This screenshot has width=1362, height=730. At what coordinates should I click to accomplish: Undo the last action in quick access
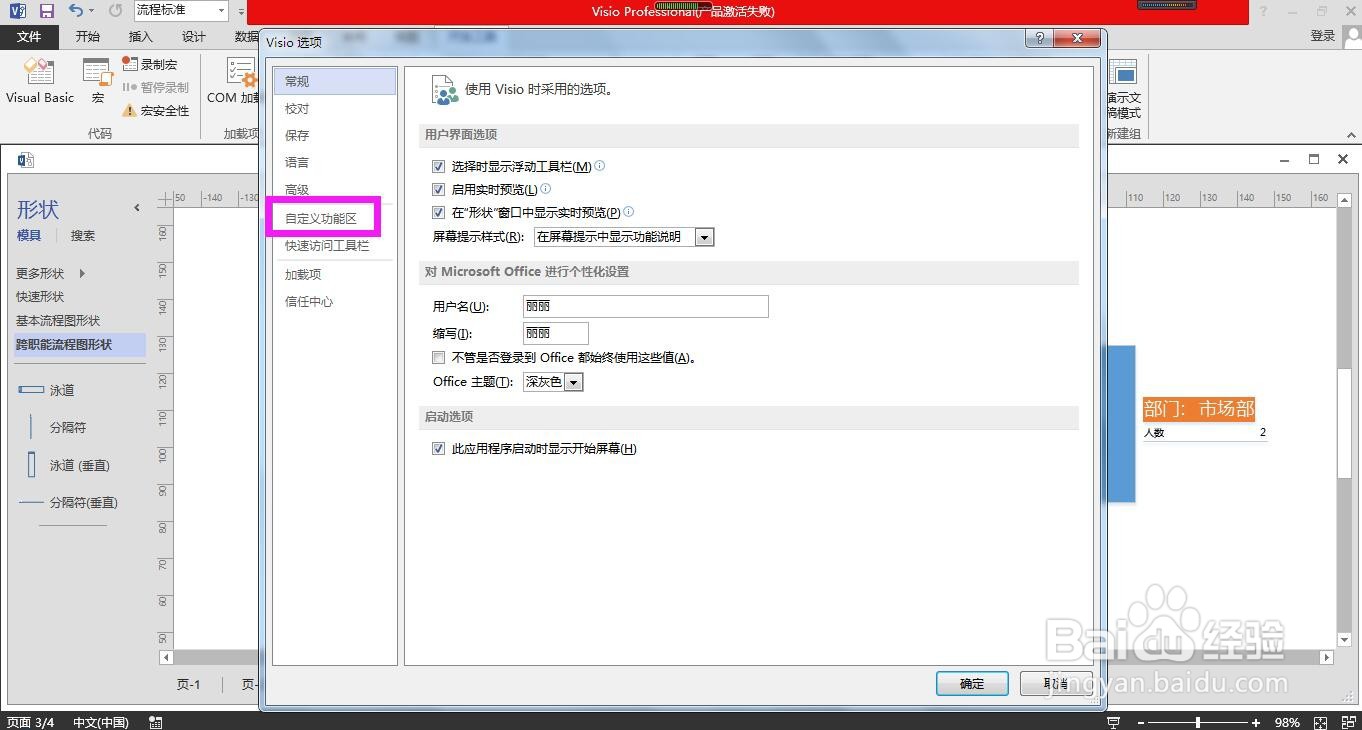(76, 11)
